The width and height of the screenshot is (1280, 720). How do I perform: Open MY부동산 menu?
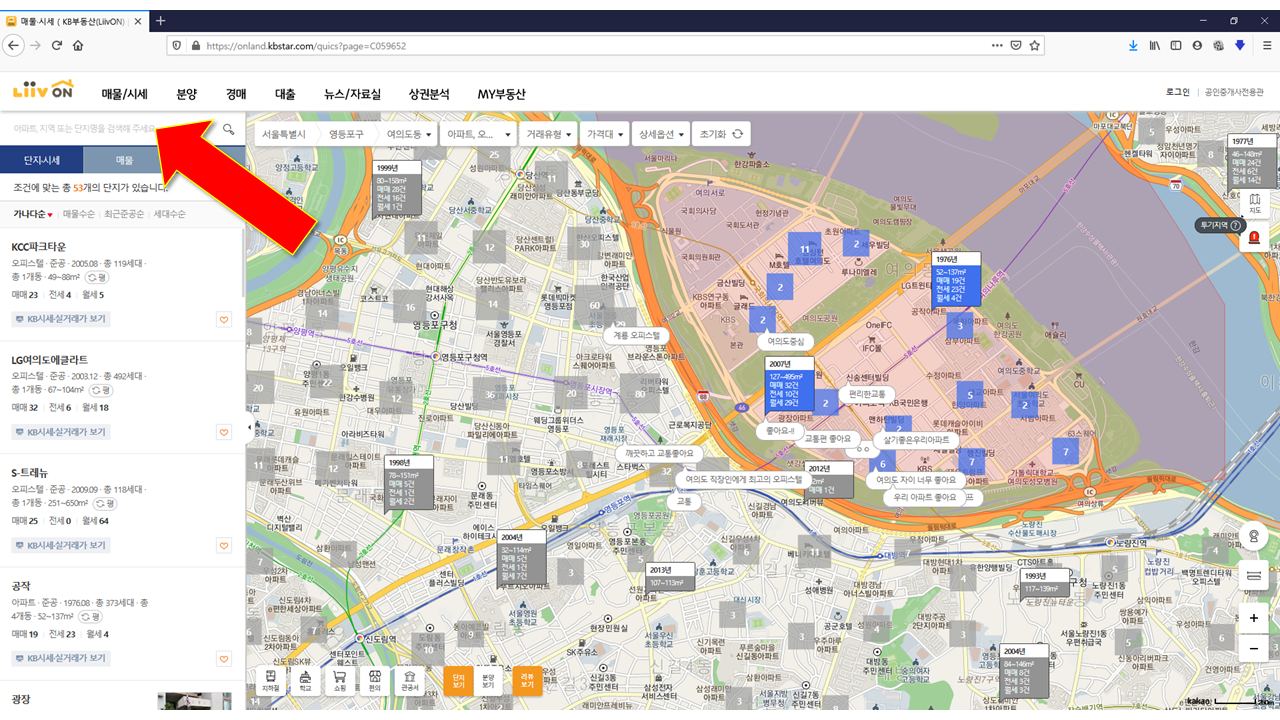(501, 94)
